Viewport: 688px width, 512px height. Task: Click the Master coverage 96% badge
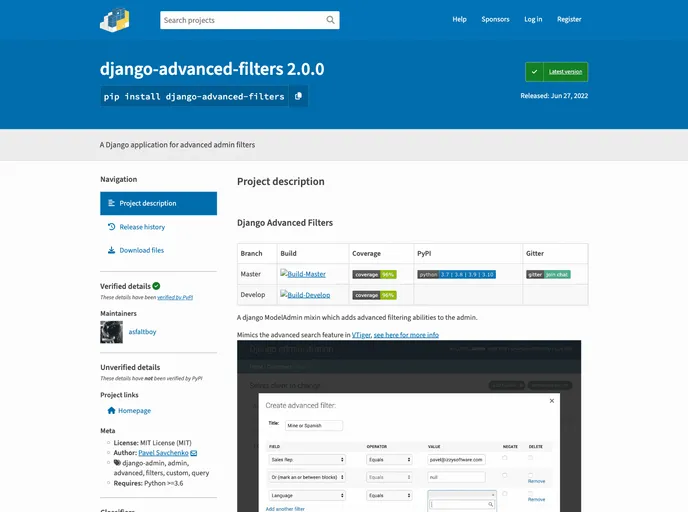[x=374, y=275]
